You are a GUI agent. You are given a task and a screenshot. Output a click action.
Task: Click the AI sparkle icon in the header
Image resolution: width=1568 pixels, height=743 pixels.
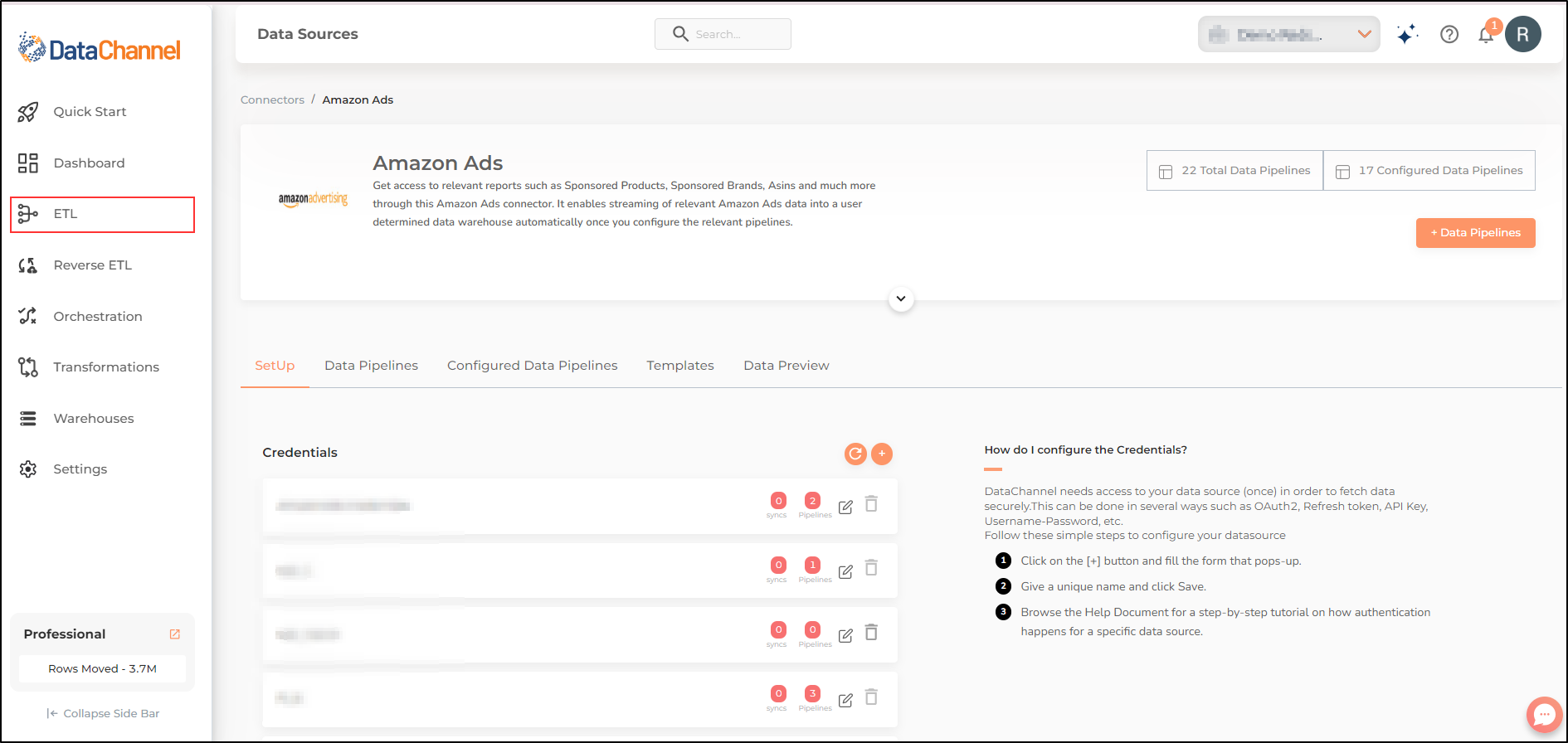(1407, 34)
